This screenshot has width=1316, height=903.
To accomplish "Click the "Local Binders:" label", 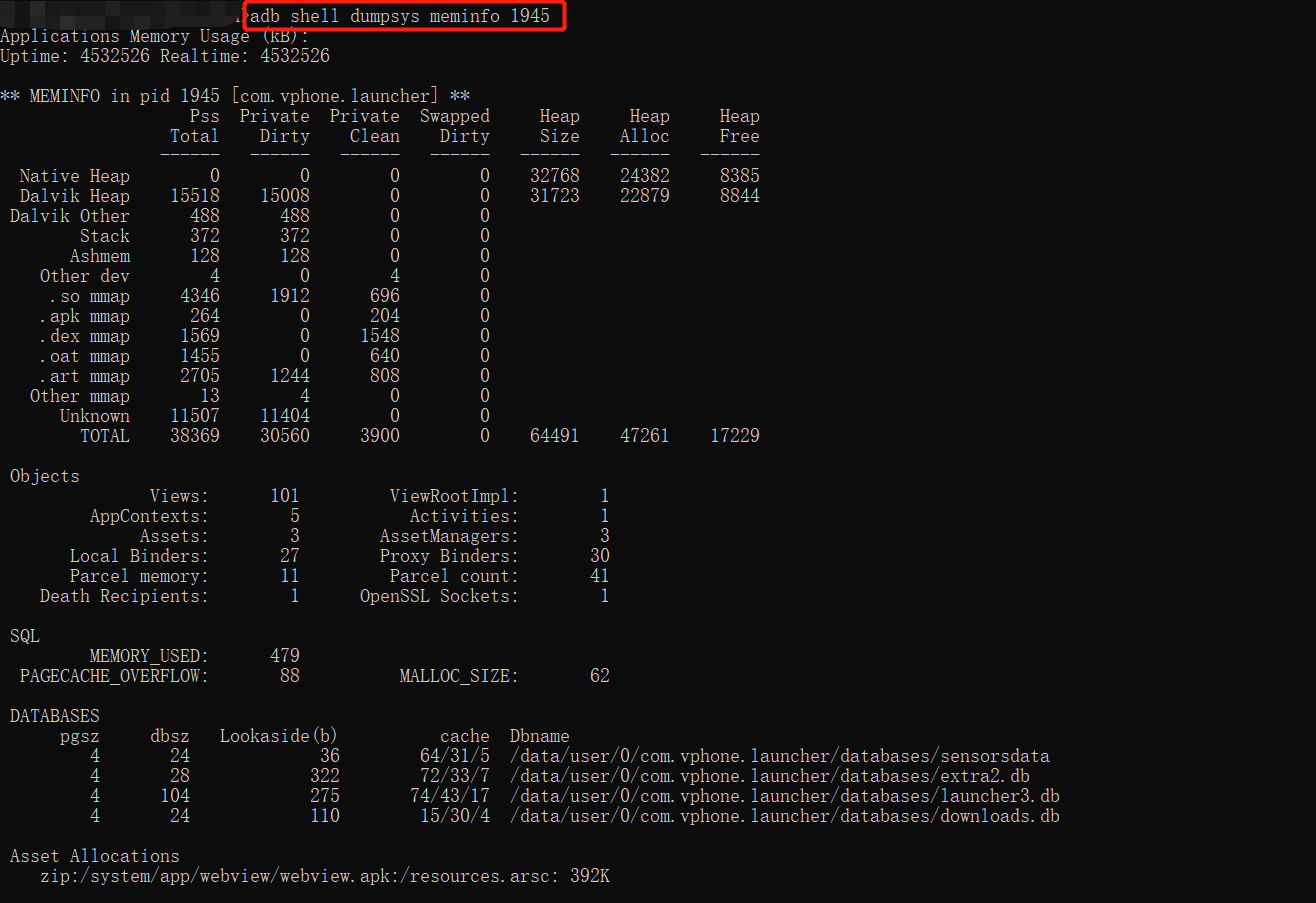I will pos(140,556).
